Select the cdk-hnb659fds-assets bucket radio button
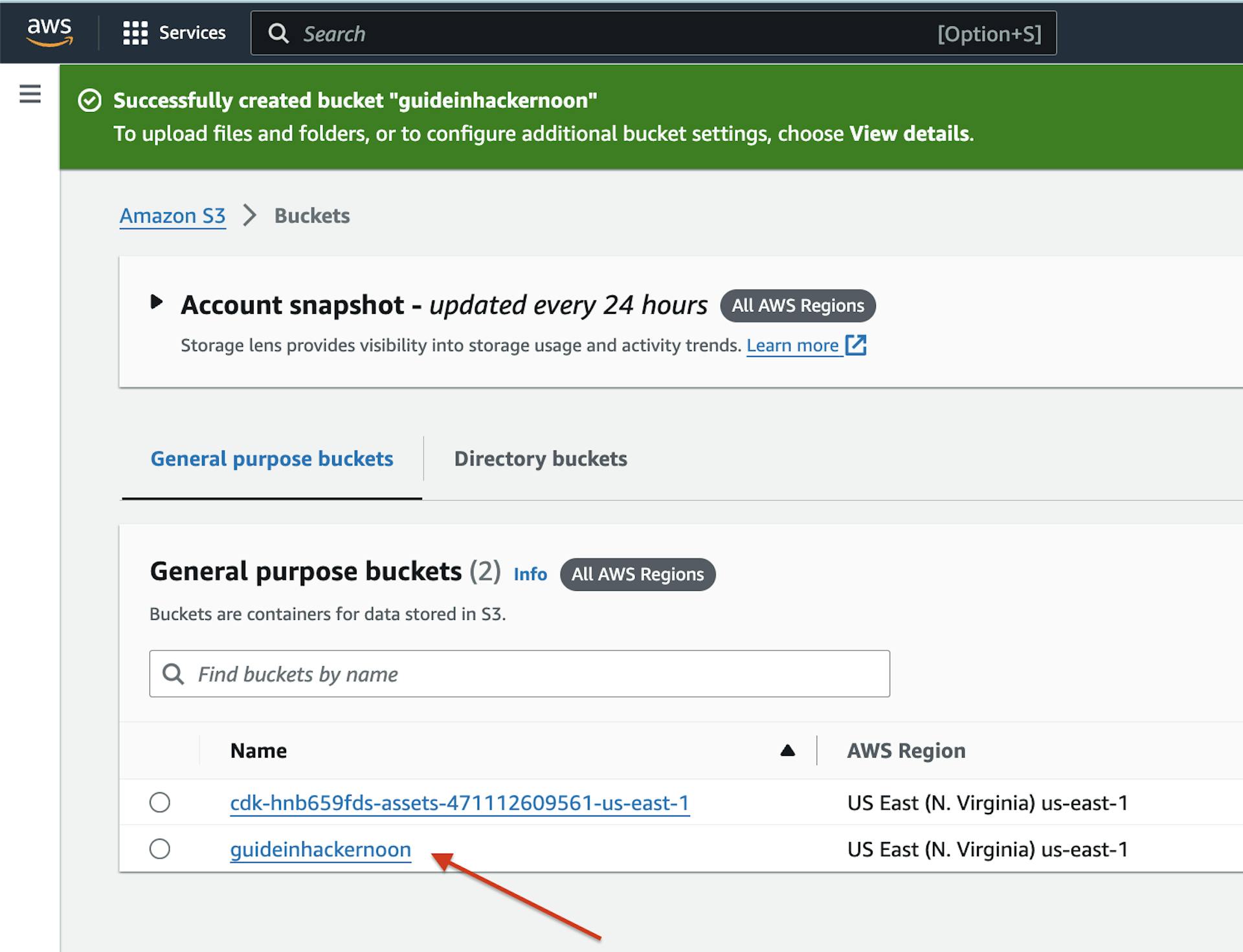The width and height of the screenshot is (1243, 952). pyautogui.click(x=159, y=803)
